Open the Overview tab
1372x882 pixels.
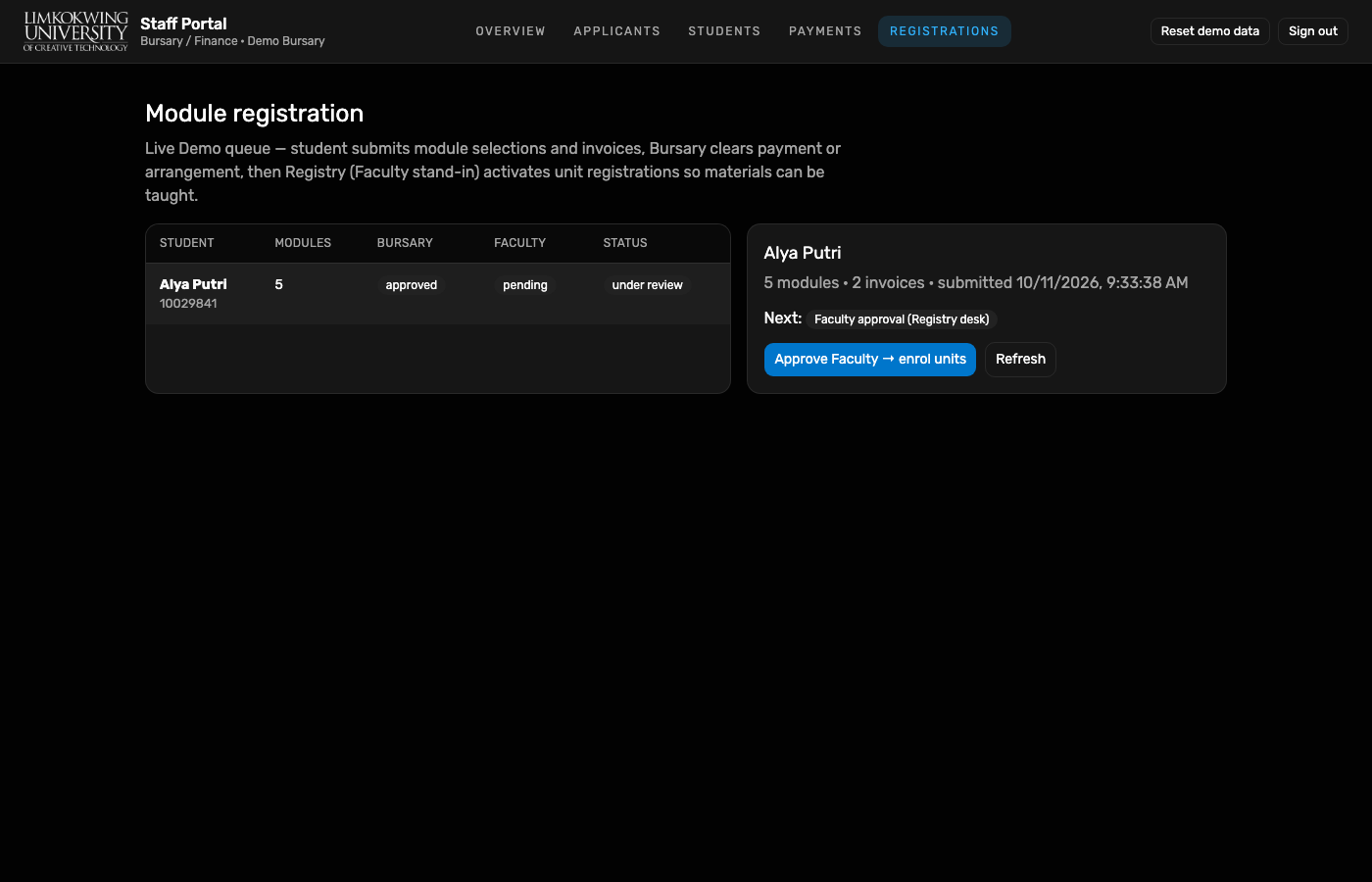(511, 31)
